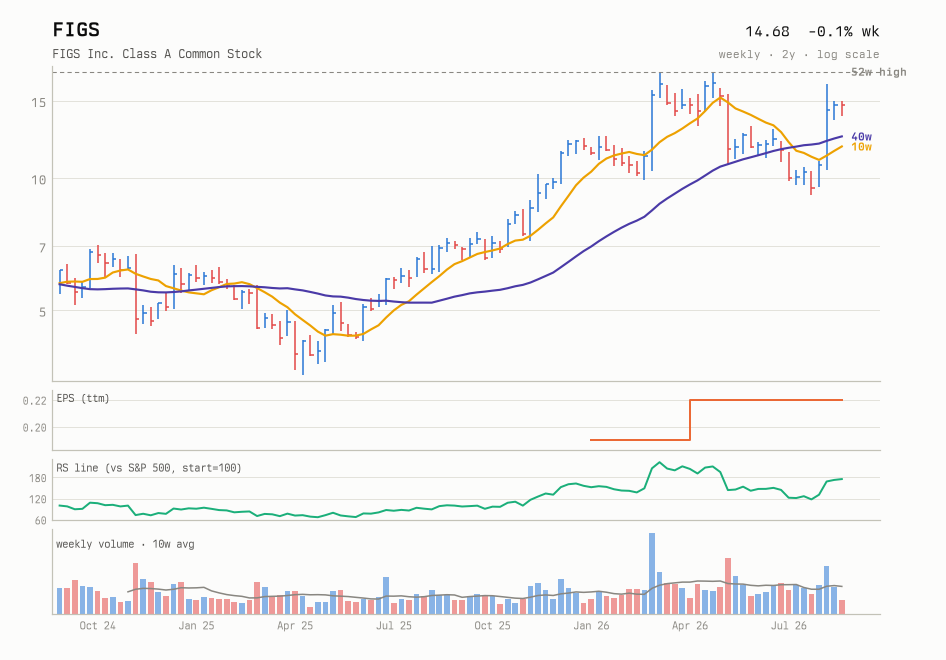This screenshot has height=660, width=946.
Task: Click the Oct 25 date label
Action: point(492,626)
